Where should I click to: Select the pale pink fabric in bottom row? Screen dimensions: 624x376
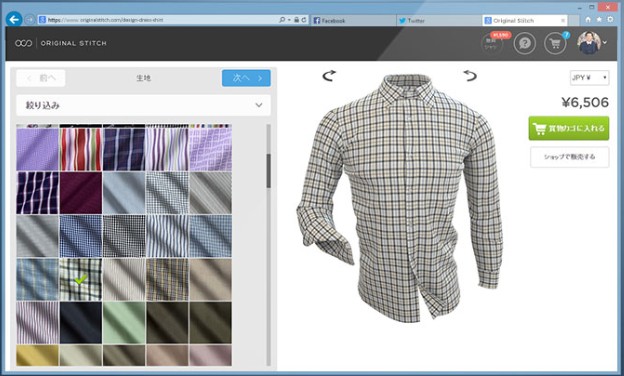click(x=211, y=355)
